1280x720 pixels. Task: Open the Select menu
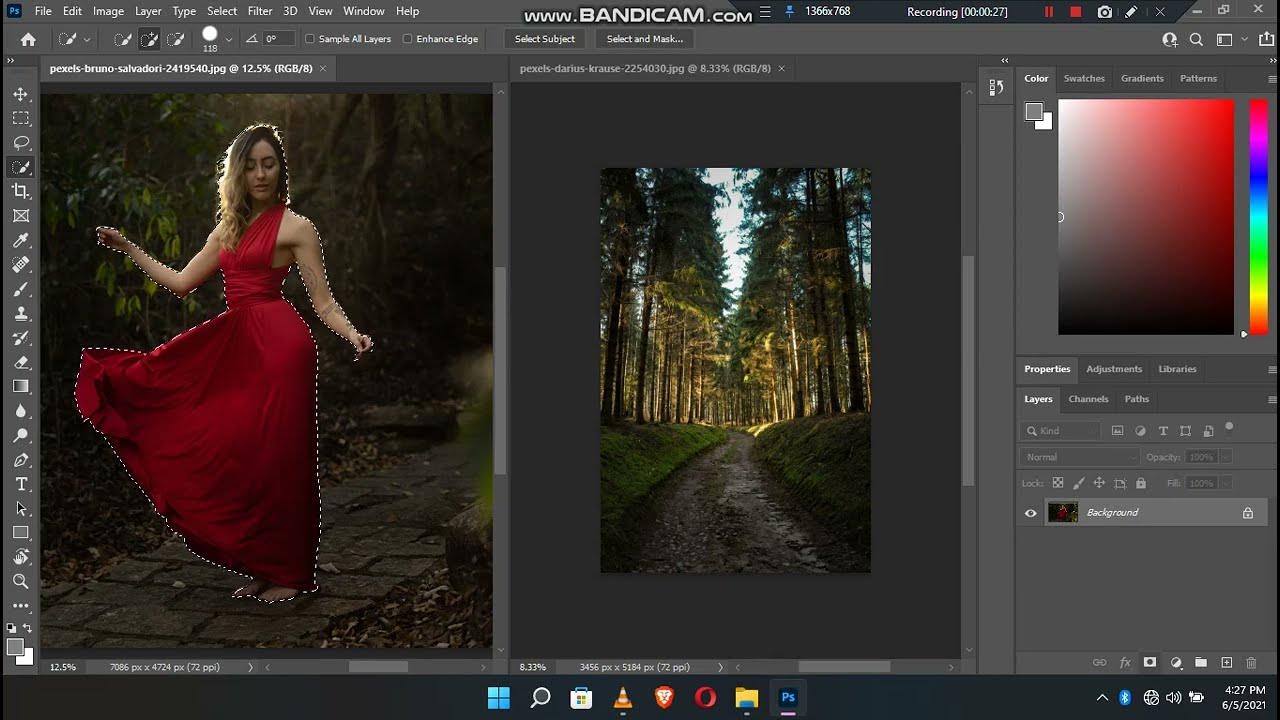222,11
